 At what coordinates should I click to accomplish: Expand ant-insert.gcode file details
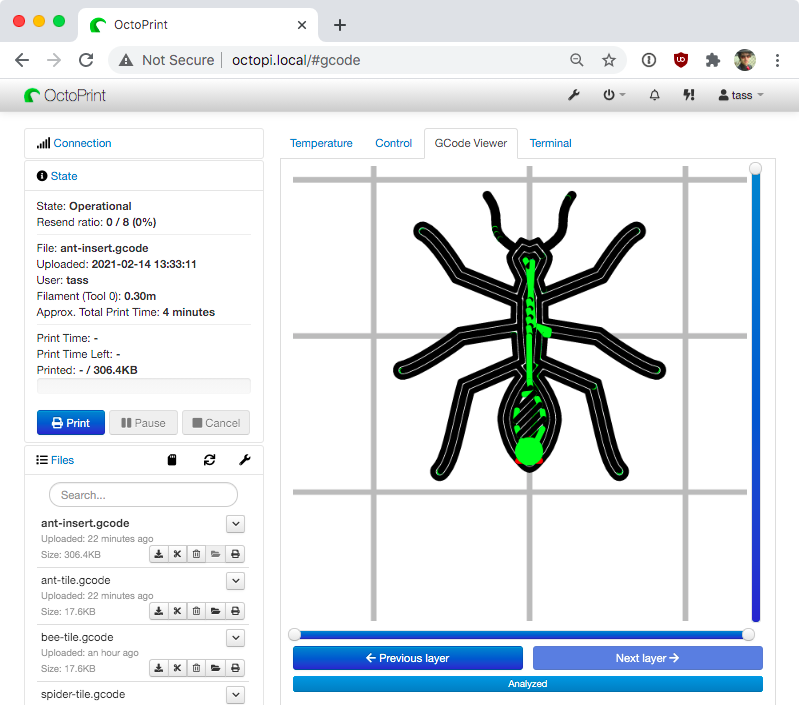[235, 524]
